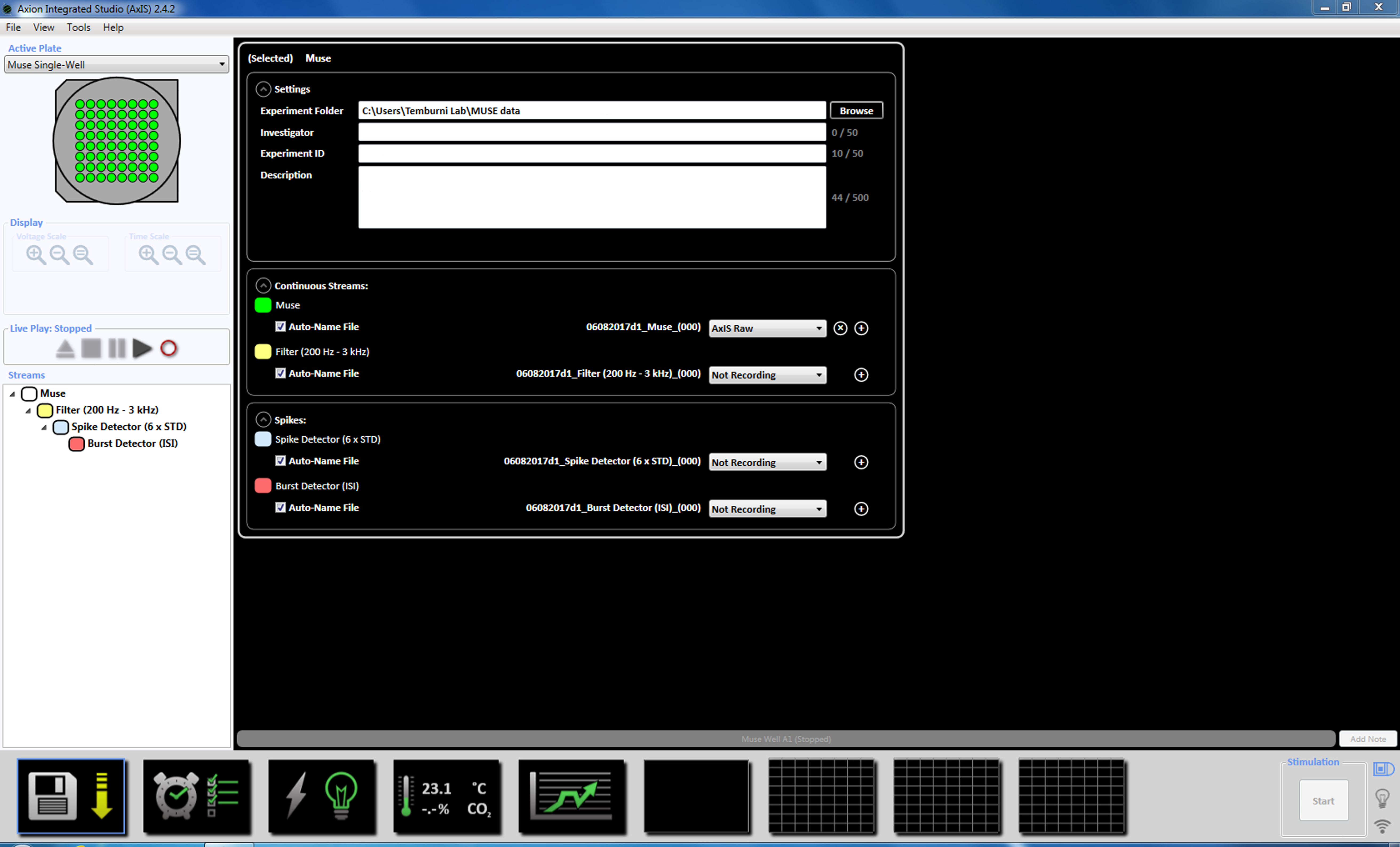Toggle Auto-Name File for Burst Detector
This screenshot has width=1400, height=847.
tap(280, 507)
